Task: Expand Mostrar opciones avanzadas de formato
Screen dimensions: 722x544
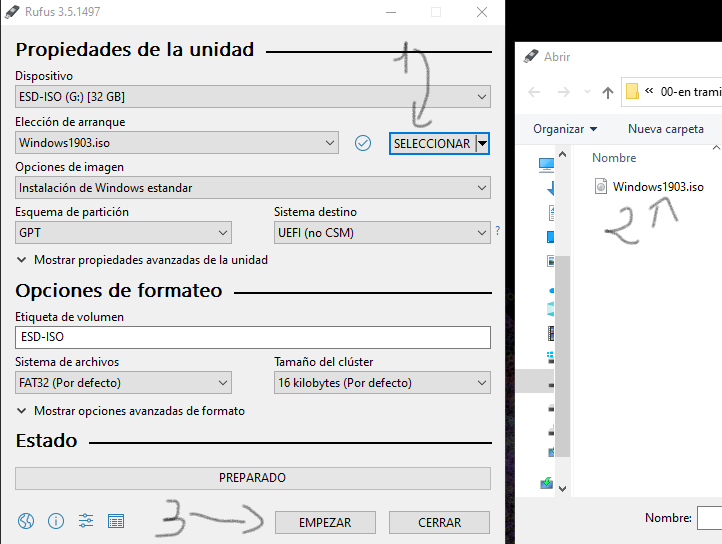Action: 130,411
